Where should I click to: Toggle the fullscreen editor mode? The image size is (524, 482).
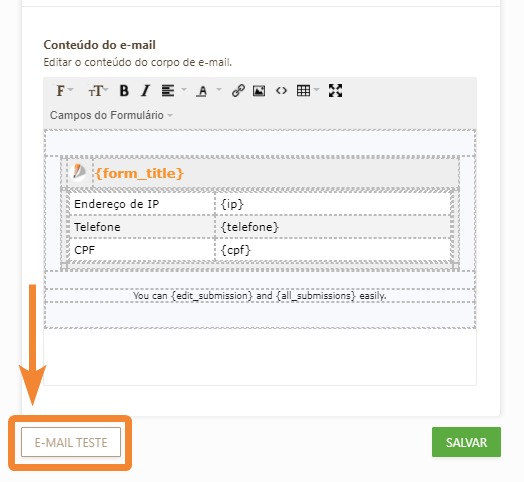(335, 91)
